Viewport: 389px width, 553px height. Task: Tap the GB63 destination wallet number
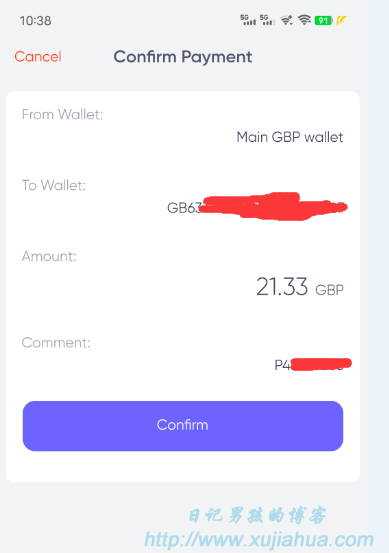pyautogui.click(x=257, y=207)
